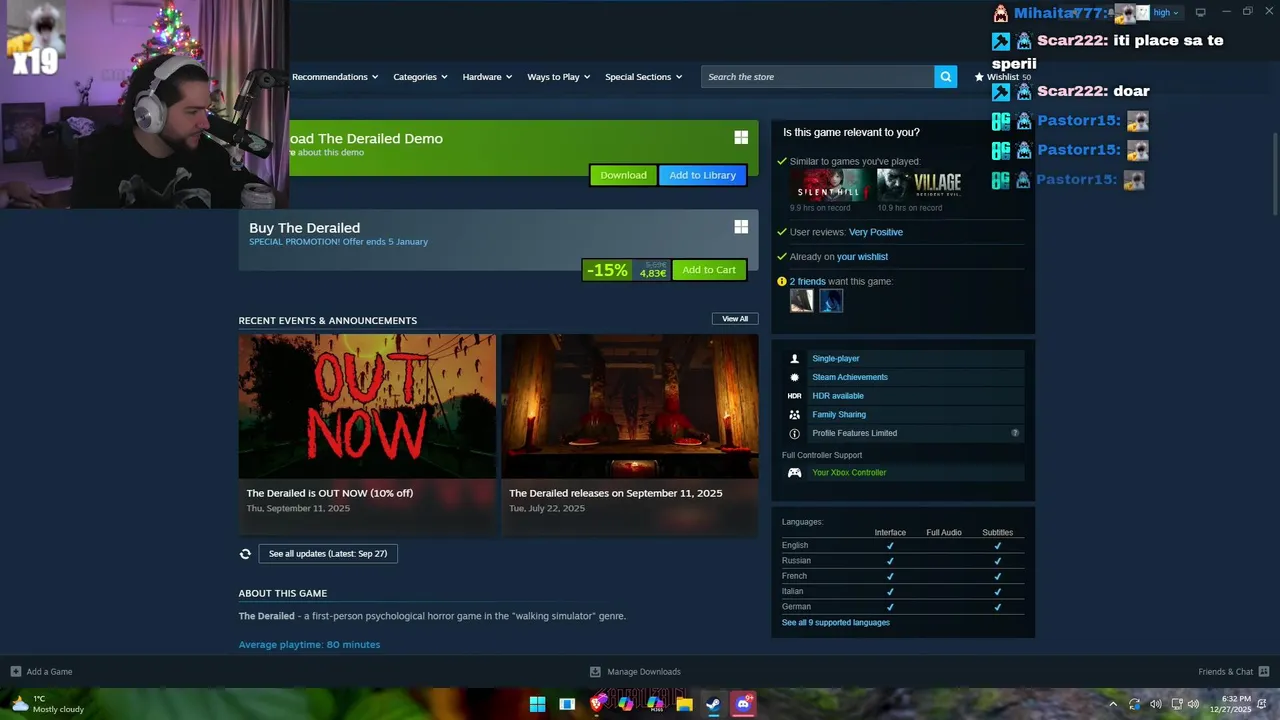1280x720 pixels.
Task: Click the Russian language row
Action: (902, 561)
